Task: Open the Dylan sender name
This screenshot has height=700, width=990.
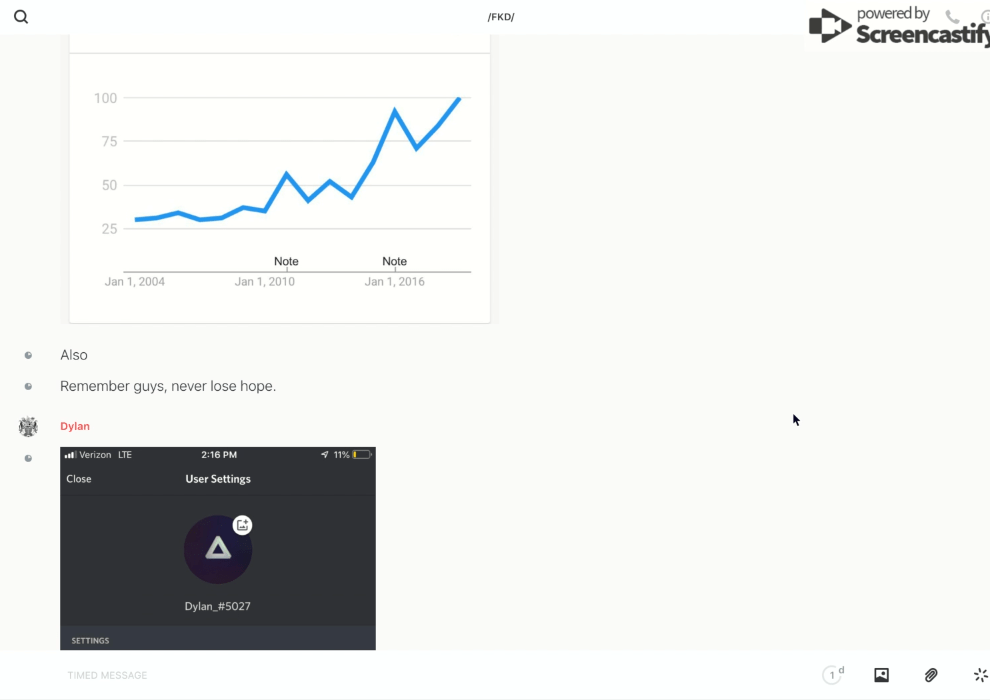Action: 75,426
